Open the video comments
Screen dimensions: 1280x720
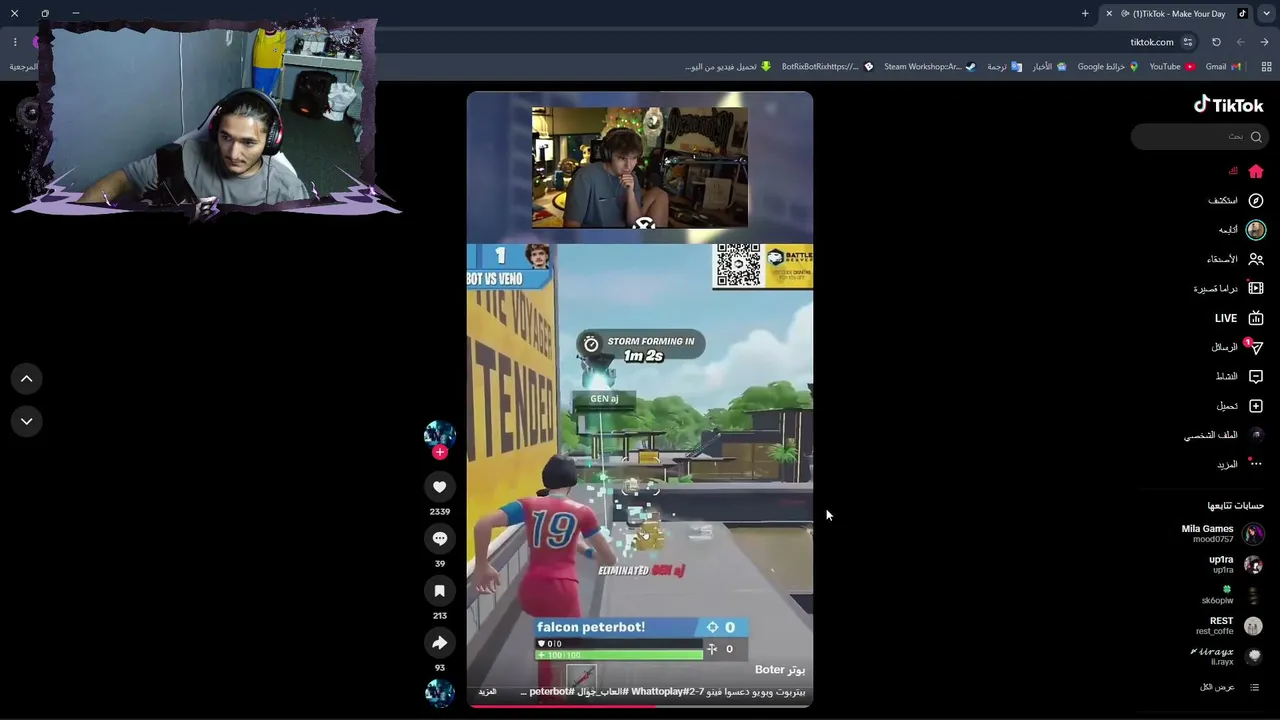pyautogui.click(x=439, y=538)
